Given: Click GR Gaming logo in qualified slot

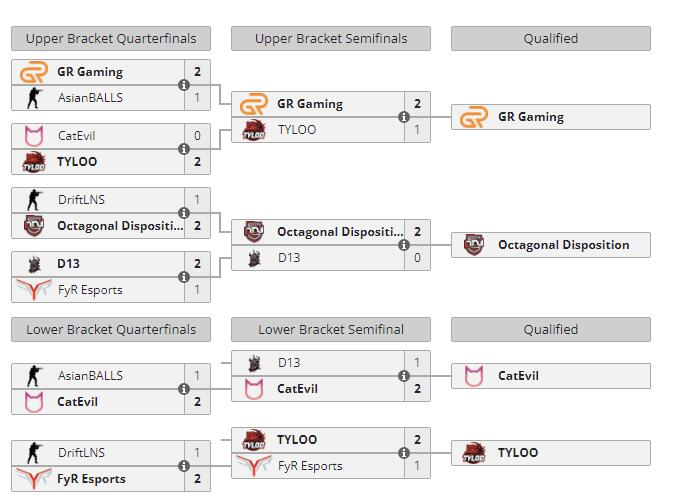Looking at the screenshot, I should [x=474, y=117].
